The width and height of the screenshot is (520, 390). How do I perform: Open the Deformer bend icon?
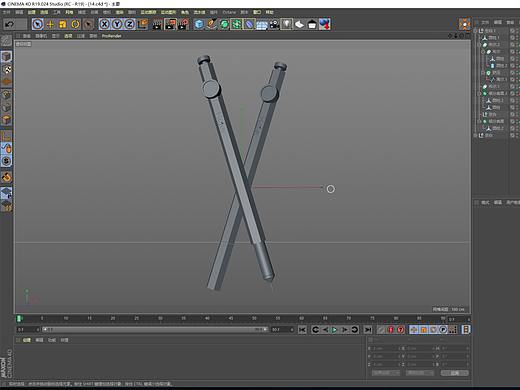249,24
